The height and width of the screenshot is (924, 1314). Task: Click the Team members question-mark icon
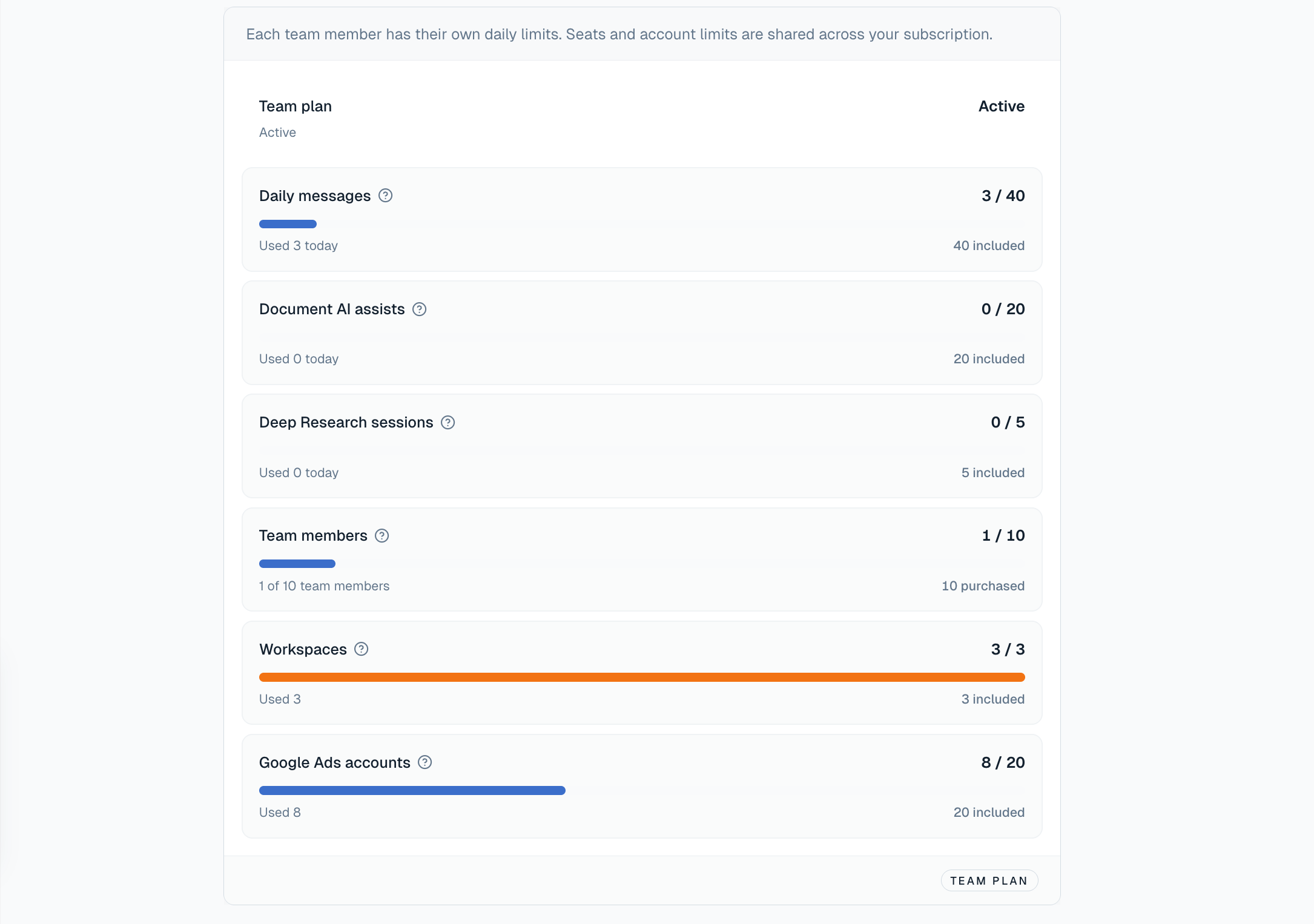pyautogui.click(x=382, y=536)
